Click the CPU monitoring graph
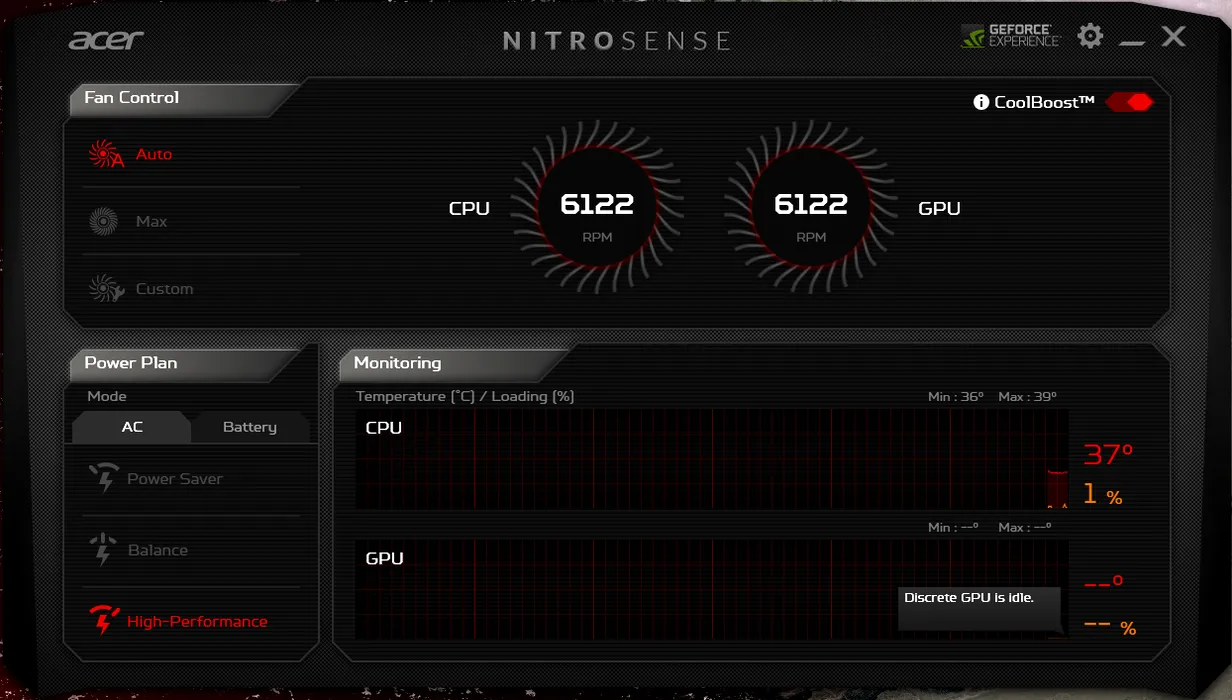The height and width of the screenshot is (700, 1232). (712, 458)
